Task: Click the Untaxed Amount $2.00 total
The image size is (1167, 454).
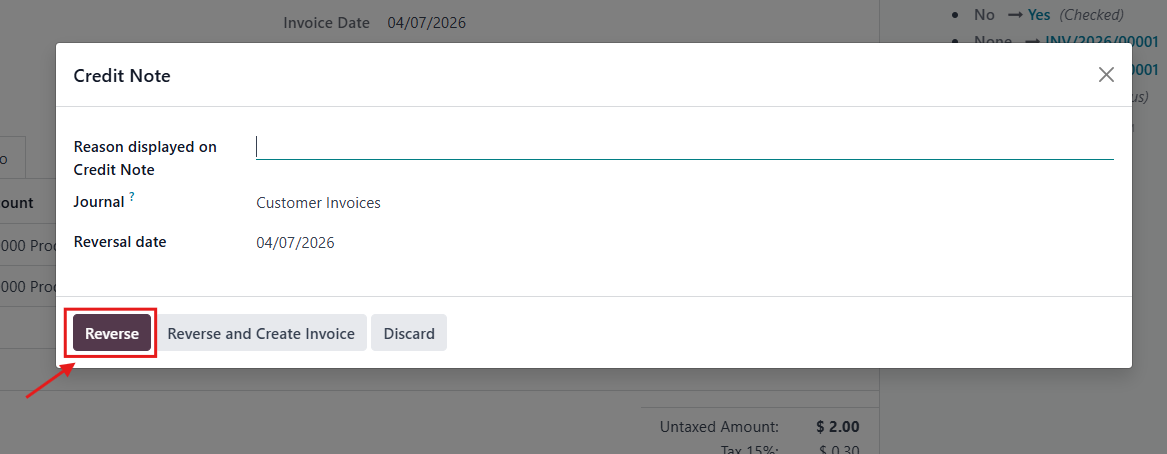Action: (x=837, y=427)
